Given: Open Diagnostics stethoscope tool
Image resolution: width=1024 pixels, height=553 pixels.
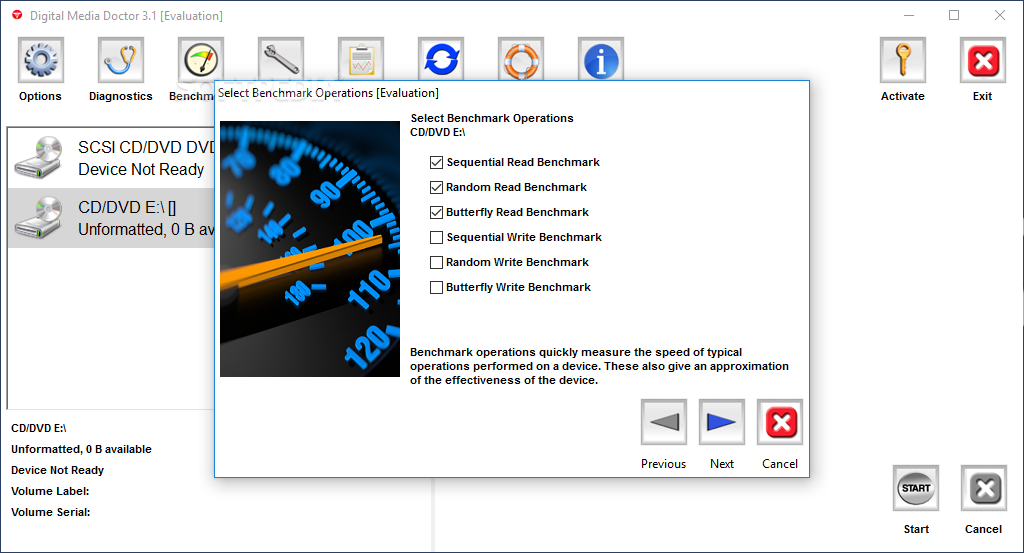Looking at the screenshot, I should 121,60.
